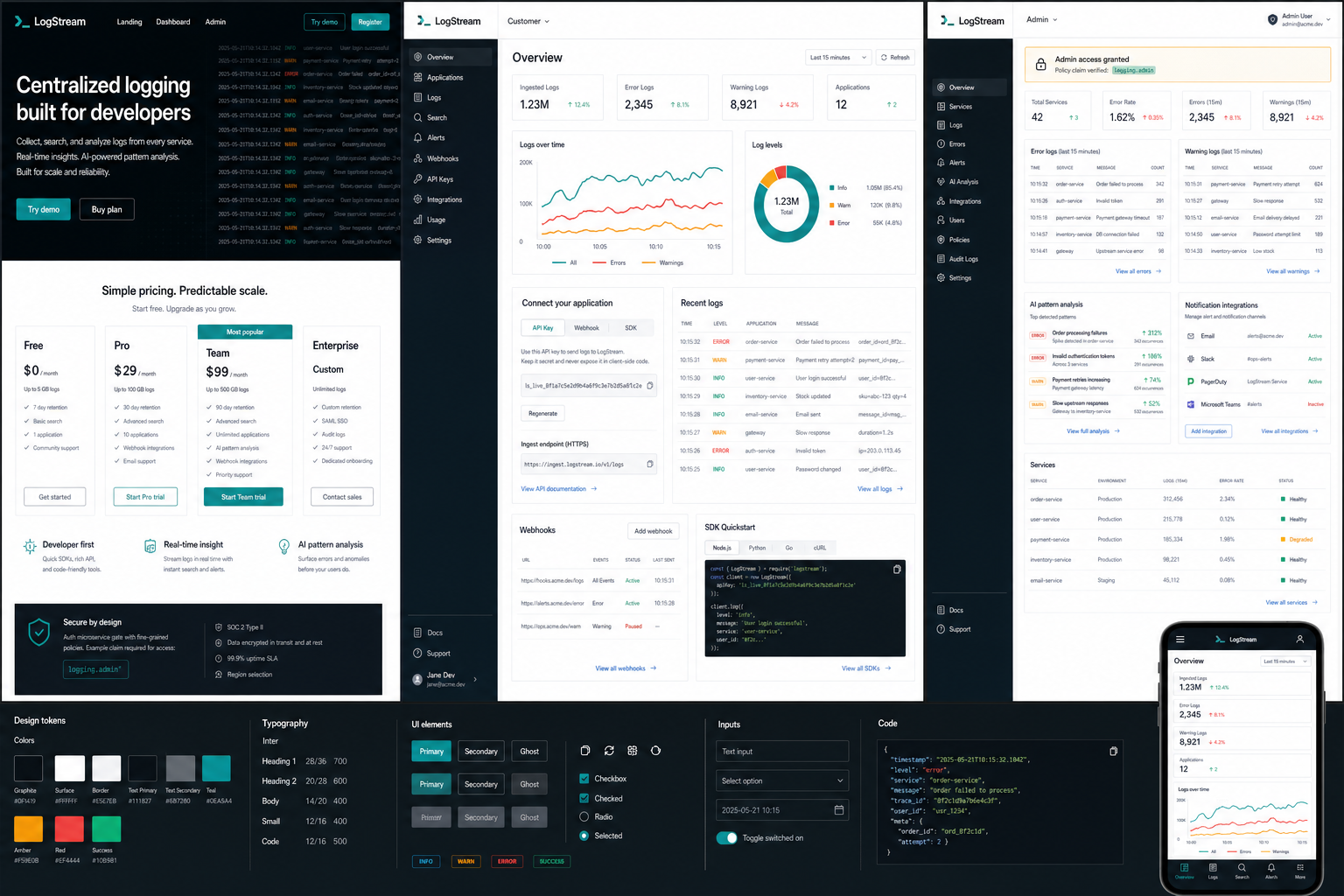Select cURL tab in SDK Quickstart

click(x=820, y=548)
